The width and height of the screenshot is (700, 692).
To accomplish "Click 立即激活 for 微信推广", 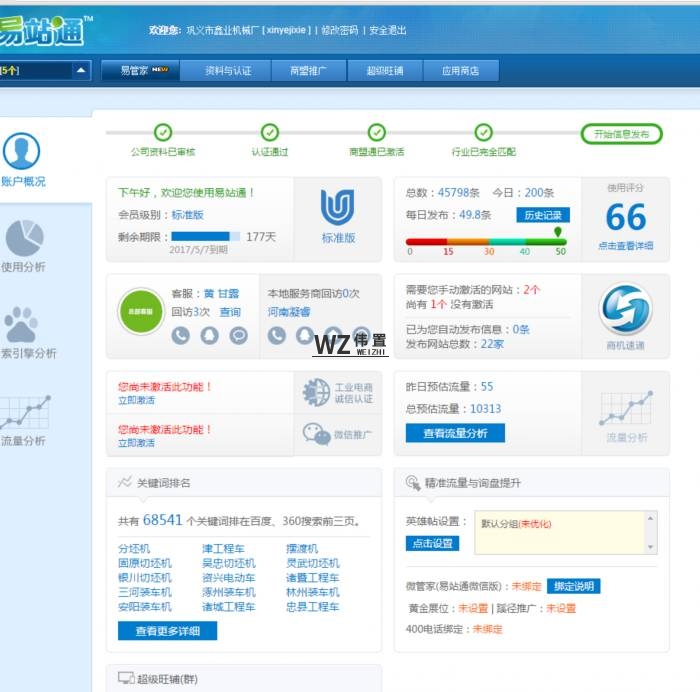I will (137, 443).
